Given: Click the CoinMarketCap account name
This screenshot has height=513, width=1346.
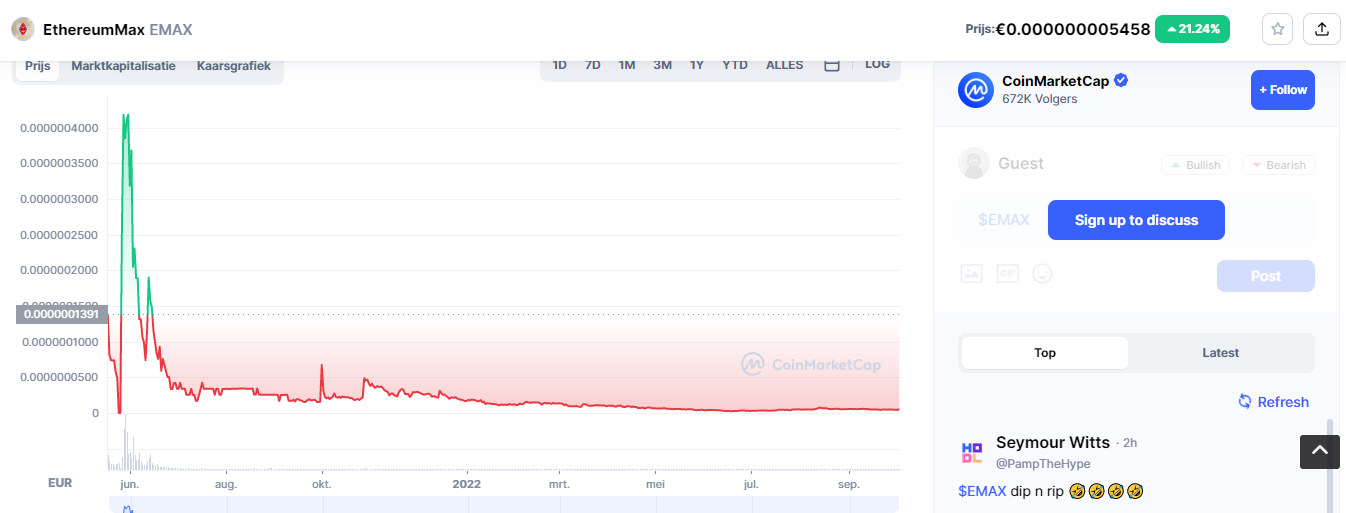Looking at the screenshot, I should (1055, 81).
